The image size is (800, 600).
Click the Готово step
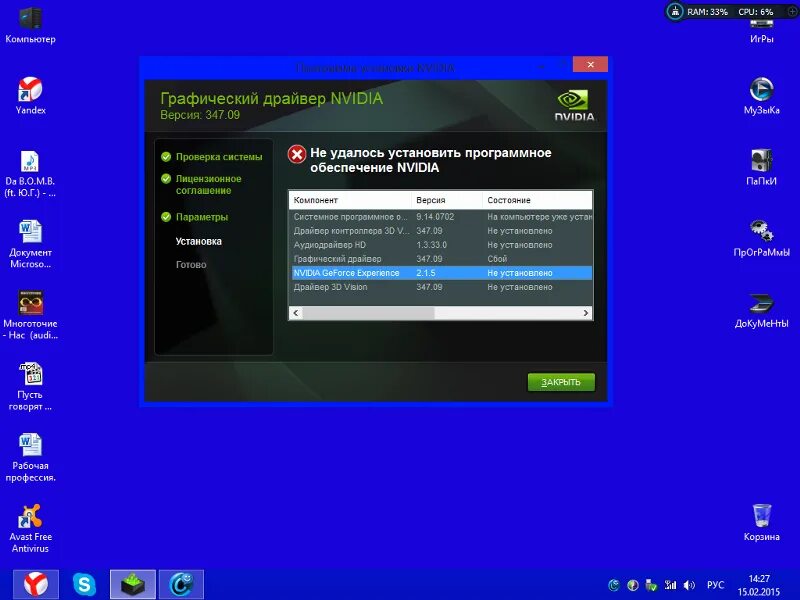(x=191, y=264)
